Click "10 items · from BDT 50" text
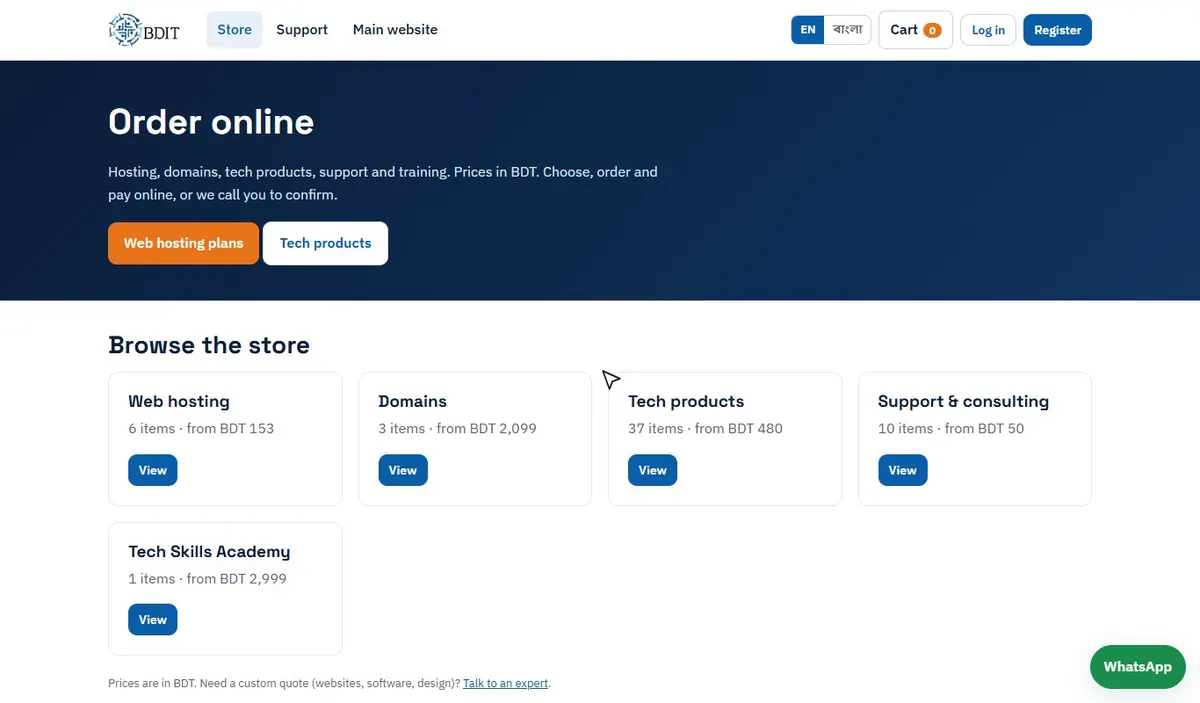1200x703 pixels. point(951,429)
